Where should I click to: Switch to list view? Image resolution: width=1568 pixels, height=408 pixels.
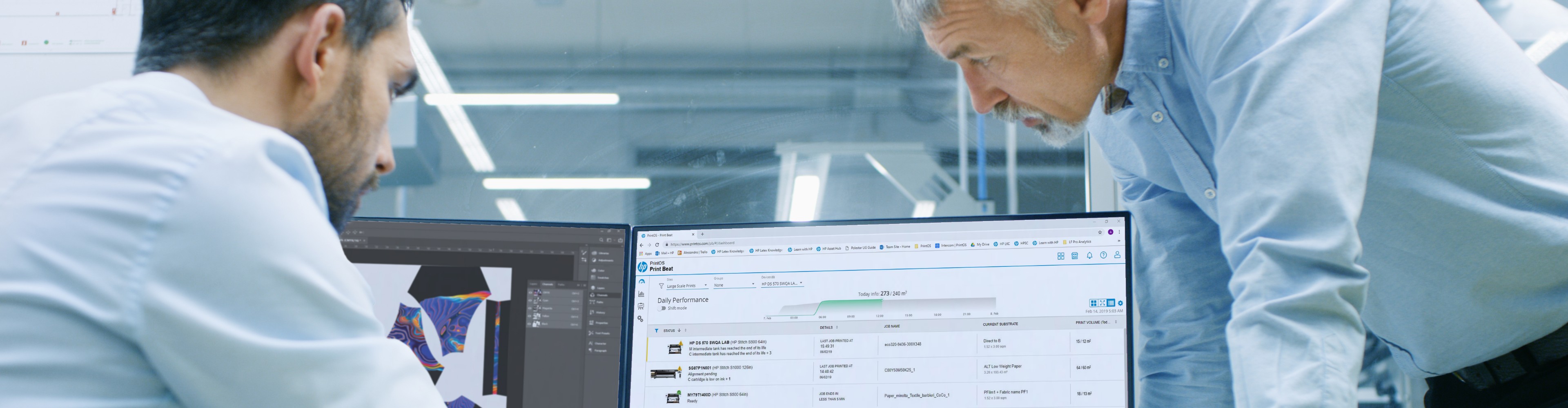1111,303
